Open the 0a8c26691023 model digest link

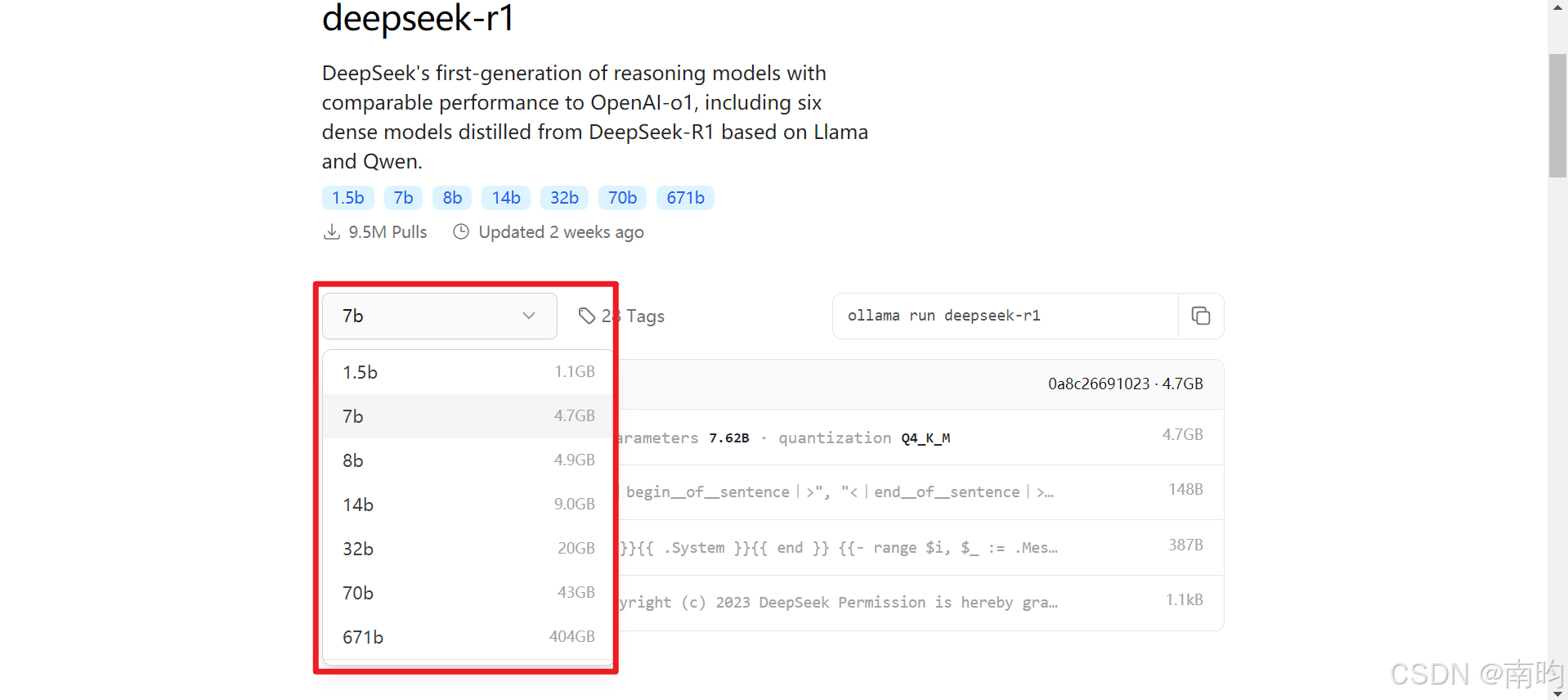tap(1099, 384)
